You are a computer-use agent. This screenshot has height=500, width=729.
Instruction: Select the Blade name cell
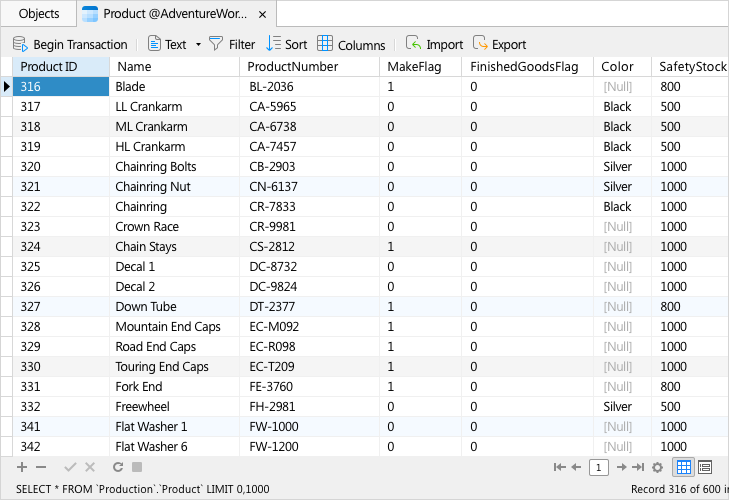point(174,87)
